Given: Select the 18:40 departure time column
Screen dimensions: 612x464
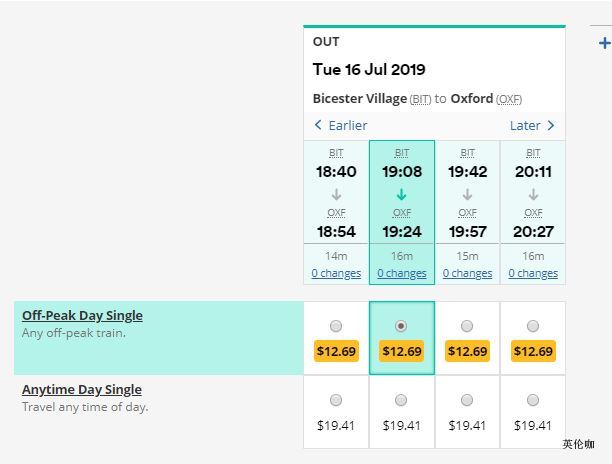Looking at the screenshot, I should pyautogui.click(x=336, y=171).
